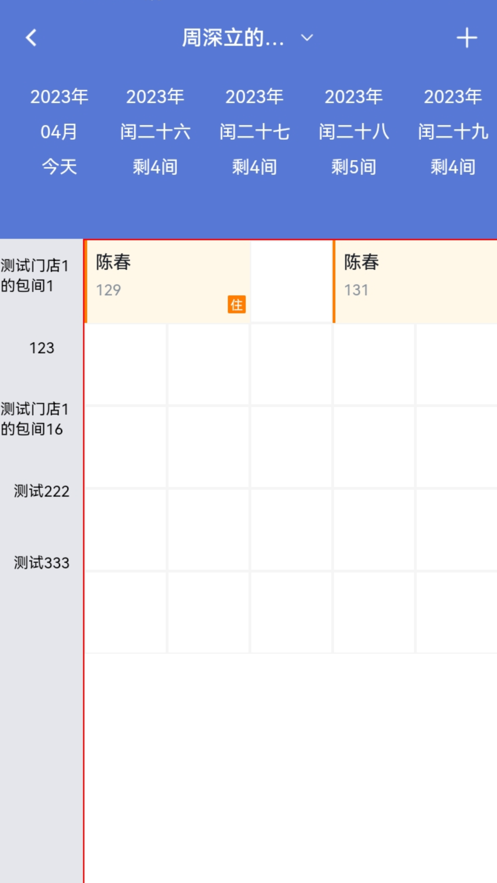
Task: Select room row 测试门店1的包间16
Action: tap(35, 419)
